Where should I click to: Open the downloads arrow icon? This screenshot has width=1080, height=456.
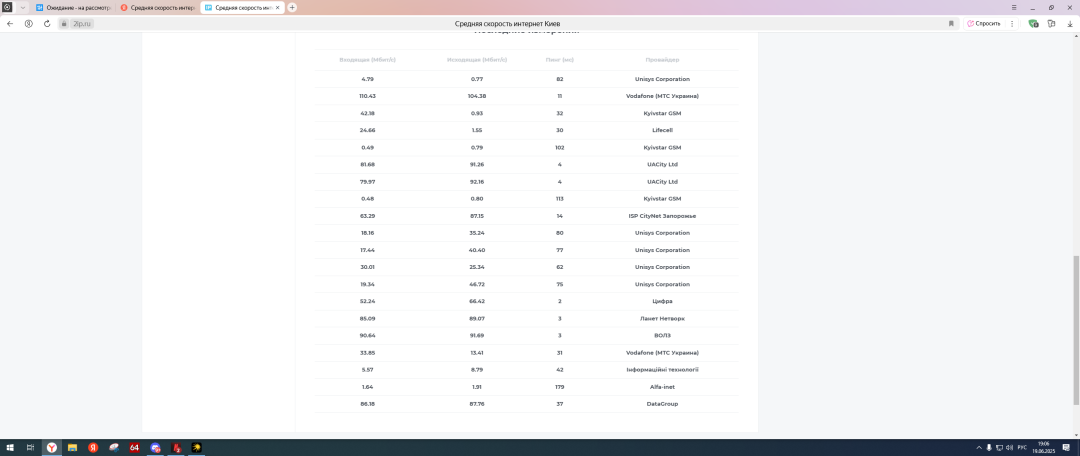(x=1070, y=23)
